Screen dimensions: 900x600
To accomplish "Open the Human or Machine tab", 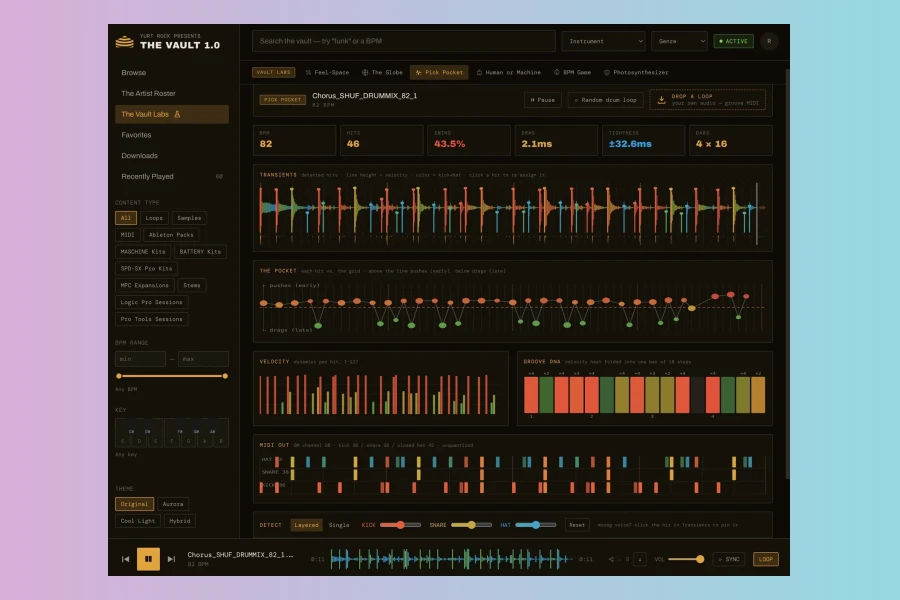I will 509,73.
